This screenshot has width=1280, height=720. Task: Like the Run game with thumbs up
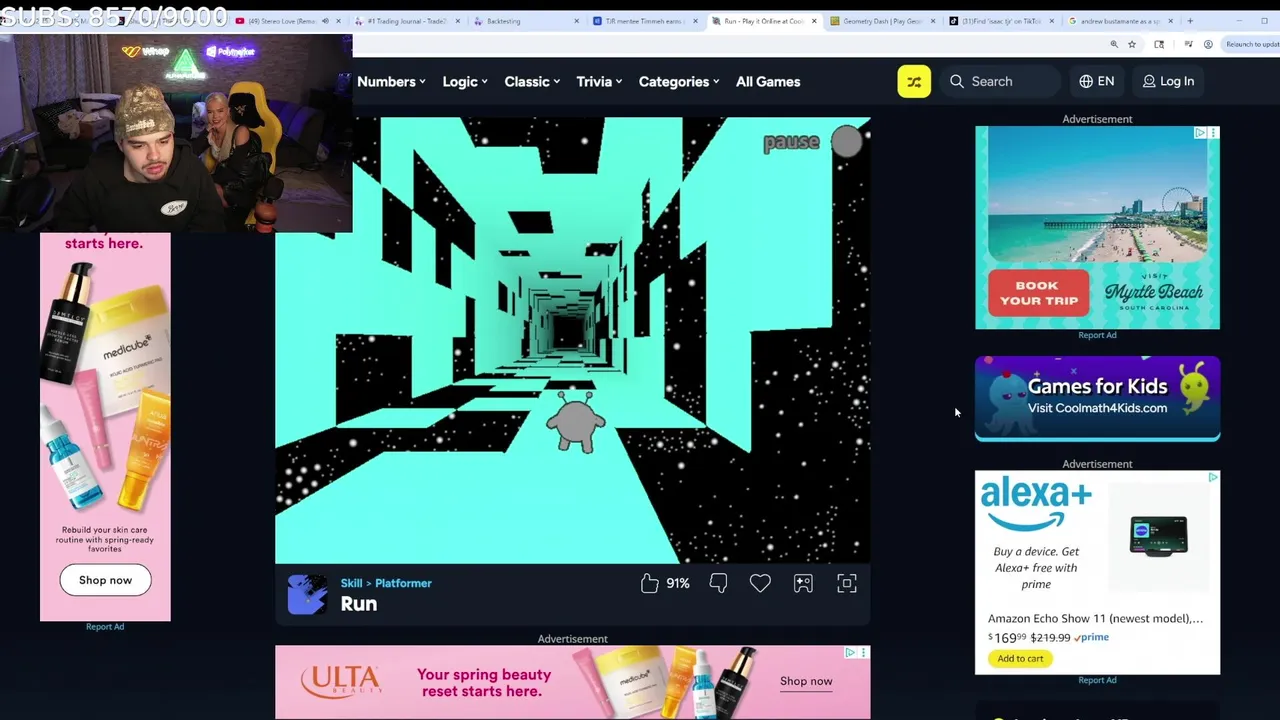(650, 583)
